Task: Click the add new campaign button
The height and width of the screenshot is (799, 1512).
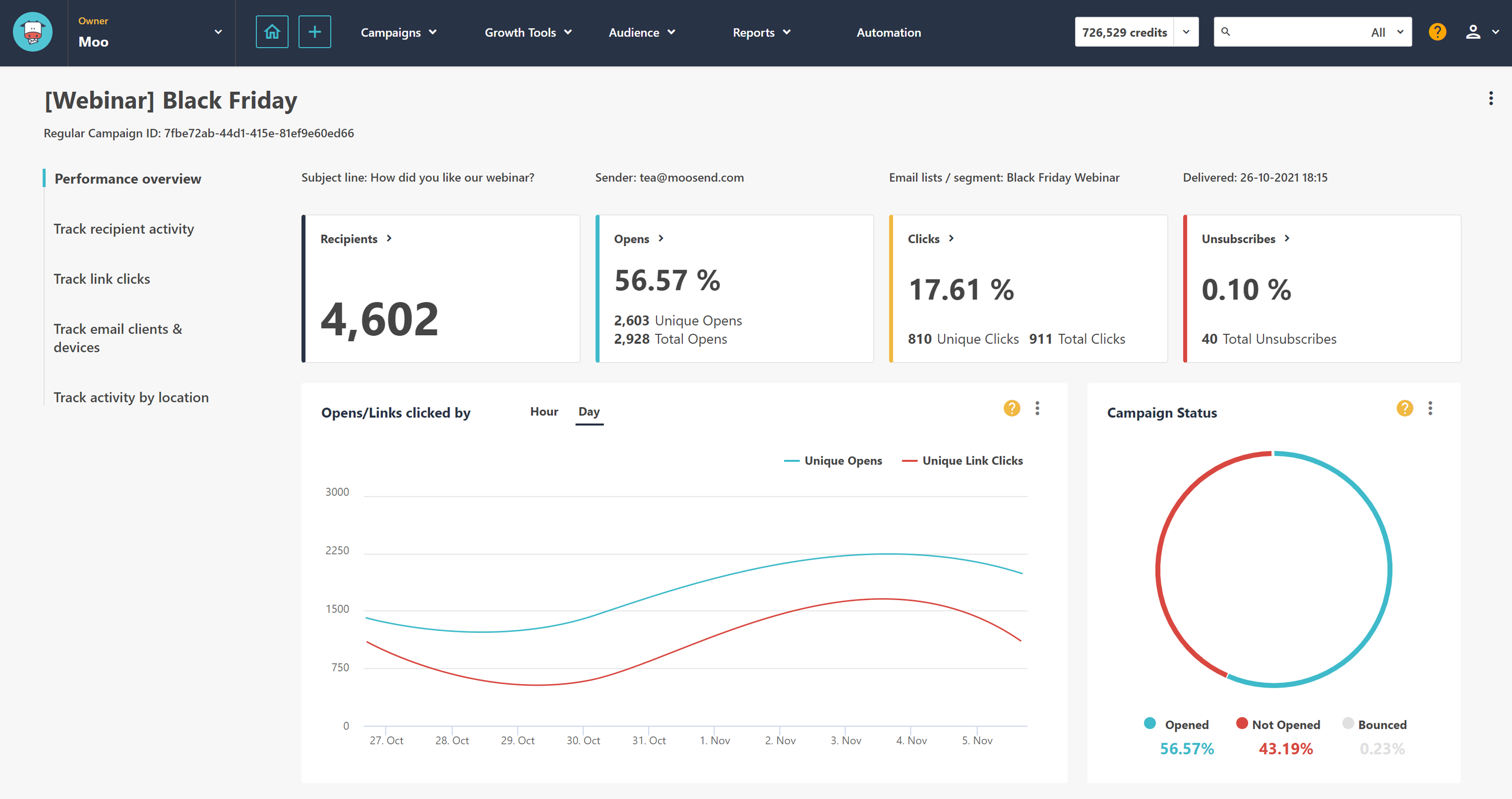Action: click(313, 32)
